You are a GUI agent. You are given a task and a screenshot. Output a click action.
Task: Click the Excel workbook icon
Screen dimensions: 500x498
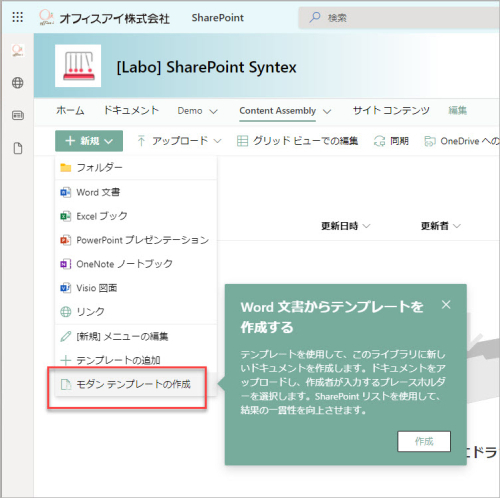point(65,216)
